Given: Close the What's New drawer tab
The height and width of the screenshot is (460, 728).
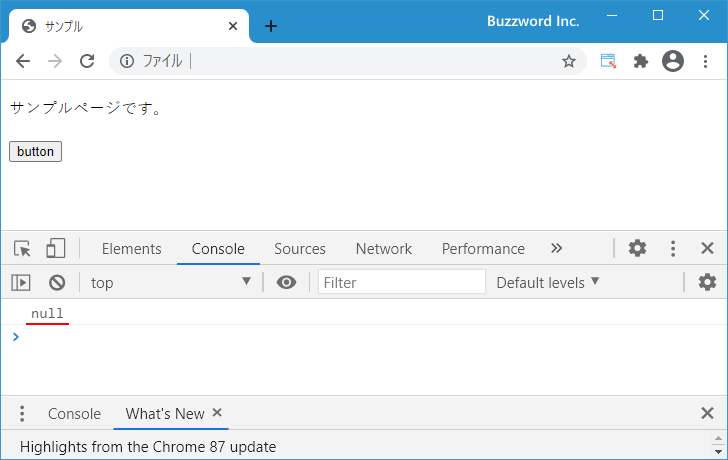Looking at the screenshot, I should coord(217,412).
